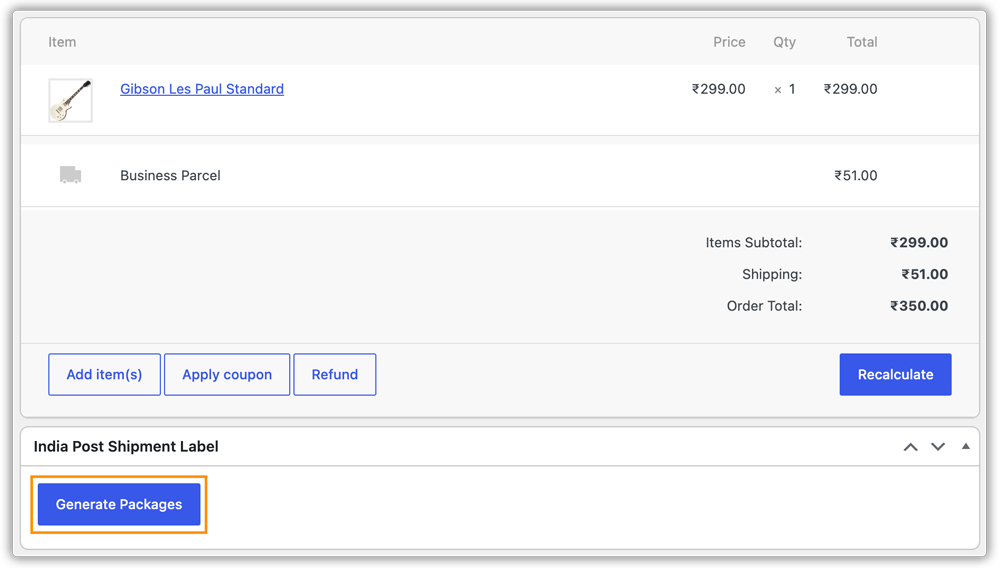Click the Generate Packages button
Viewport: 1000px width, 568px height.
(x=119, y=504)
